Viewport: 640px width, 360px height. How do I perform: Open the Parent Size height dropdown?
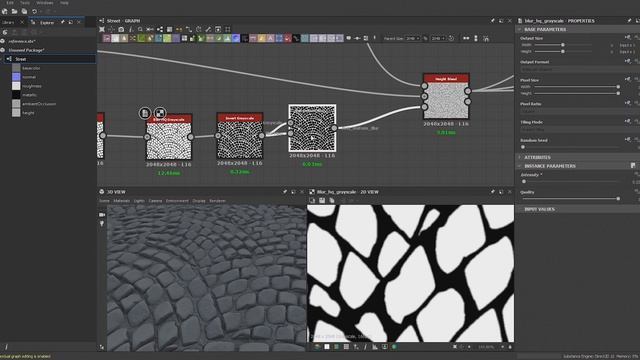click(438, 38)
